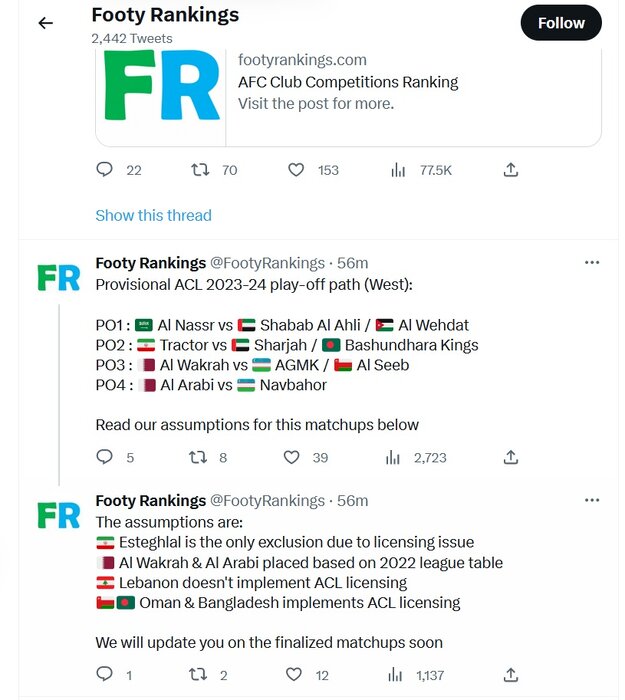Like the assumptions tweet with 12 likes
Viewport: 625px width, 700px height.
coord(294,675)
